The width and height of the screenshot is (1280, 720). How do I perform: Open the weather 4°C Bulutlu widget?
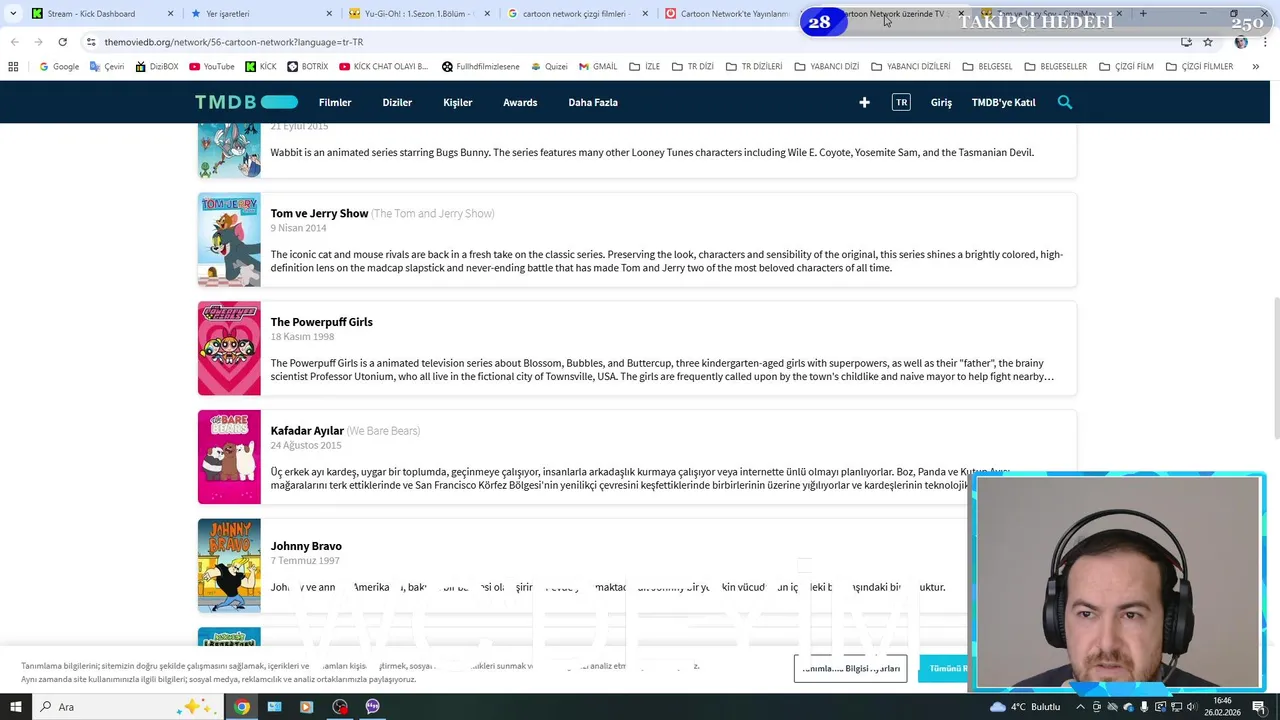click(x=1025, y=706)
